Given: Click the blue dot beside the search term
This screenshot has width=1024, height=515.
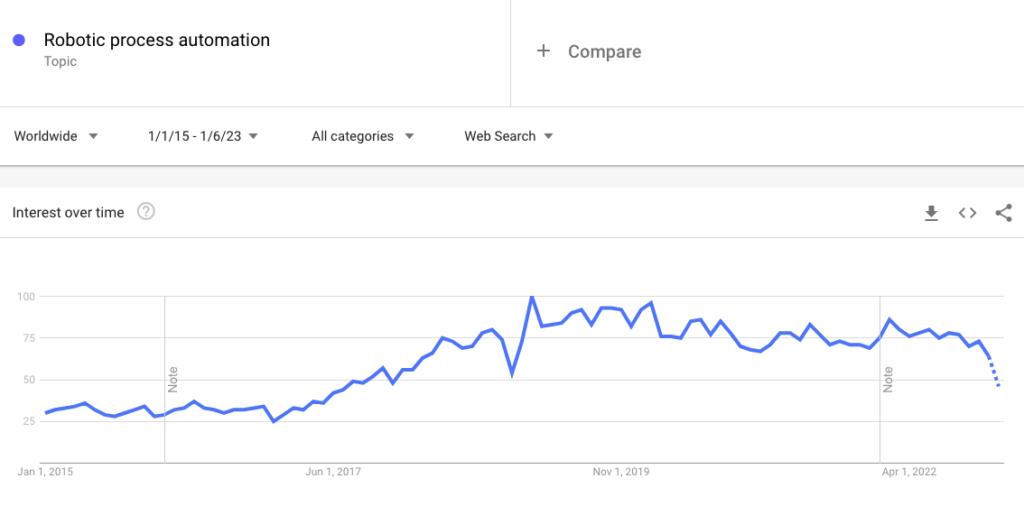Looking at the screenshot, I should pos(19,41).
